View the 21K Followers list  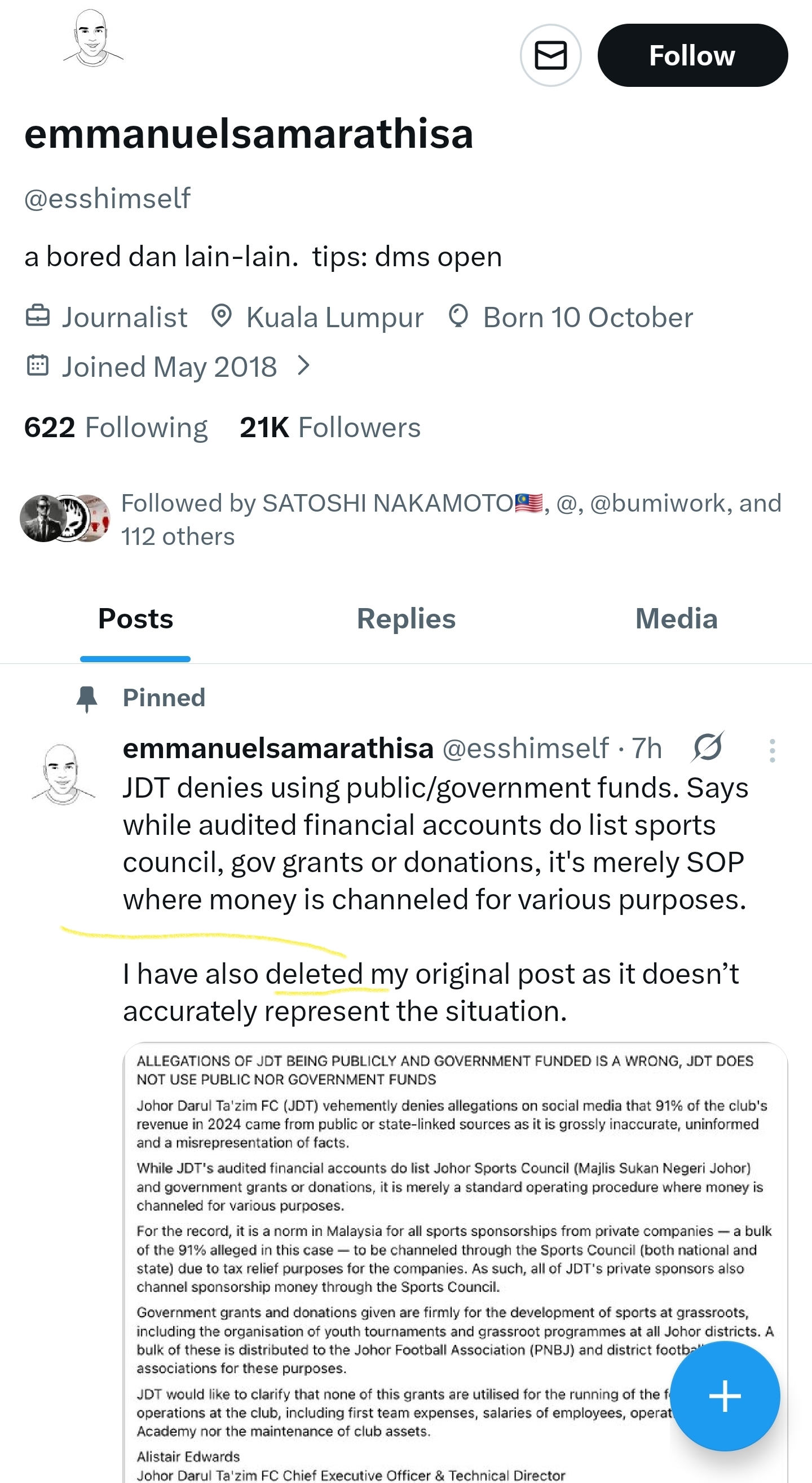[330, 427]
